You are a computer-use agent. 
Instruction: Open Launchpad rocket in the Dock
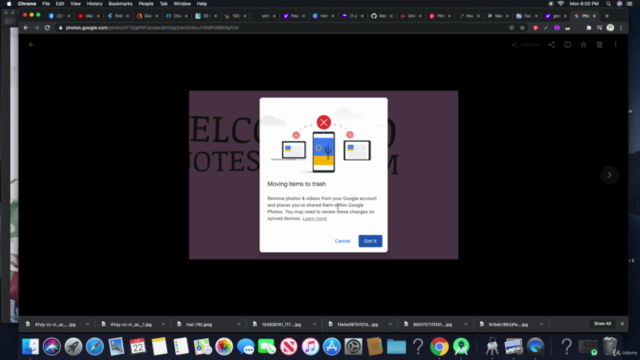coord(73,347)
